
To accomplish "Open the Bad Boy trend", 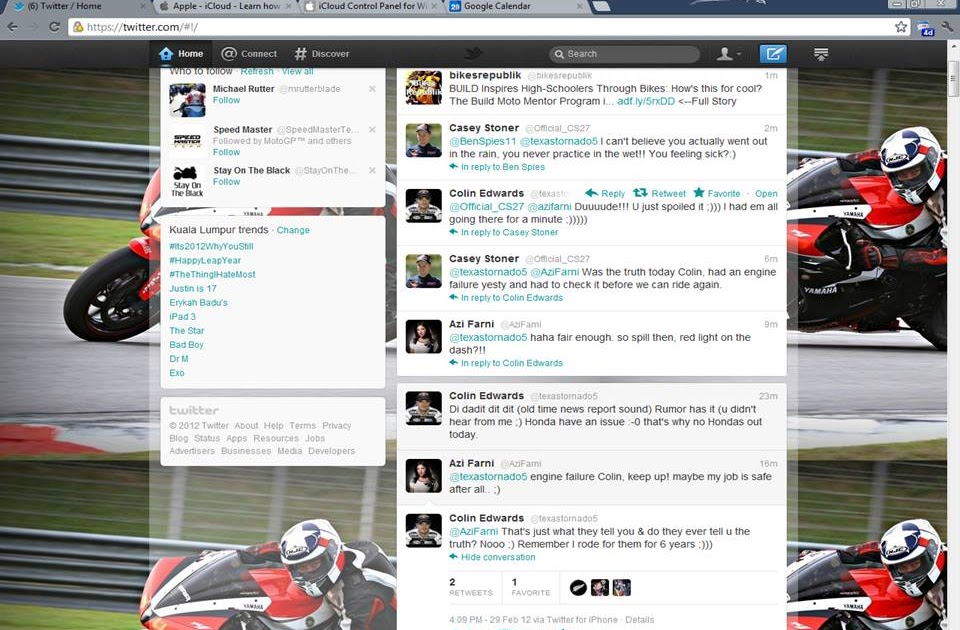I will coord(186,345).
